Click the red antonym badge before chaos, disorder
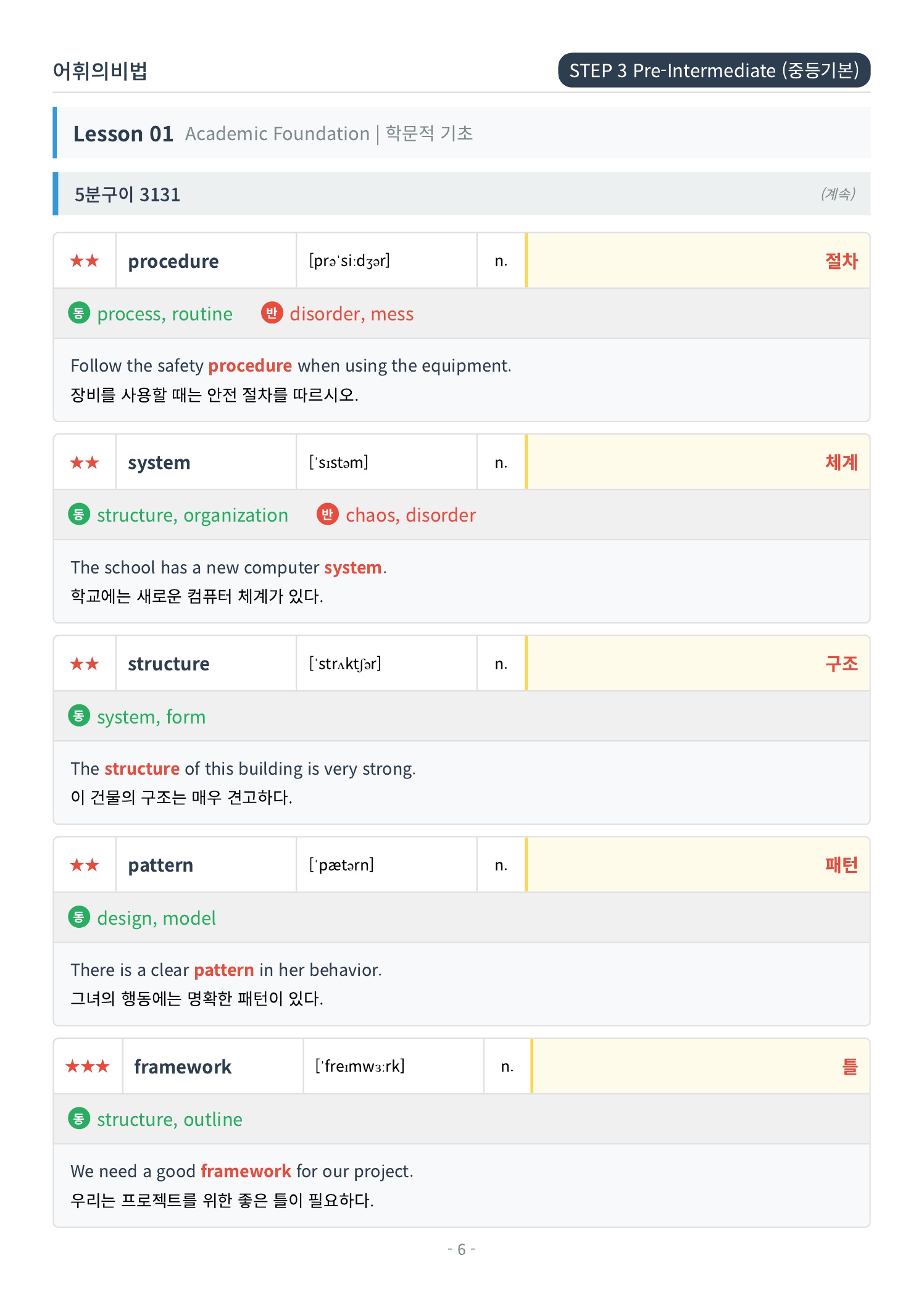The image size is (924, 1313). coord(327,514)
